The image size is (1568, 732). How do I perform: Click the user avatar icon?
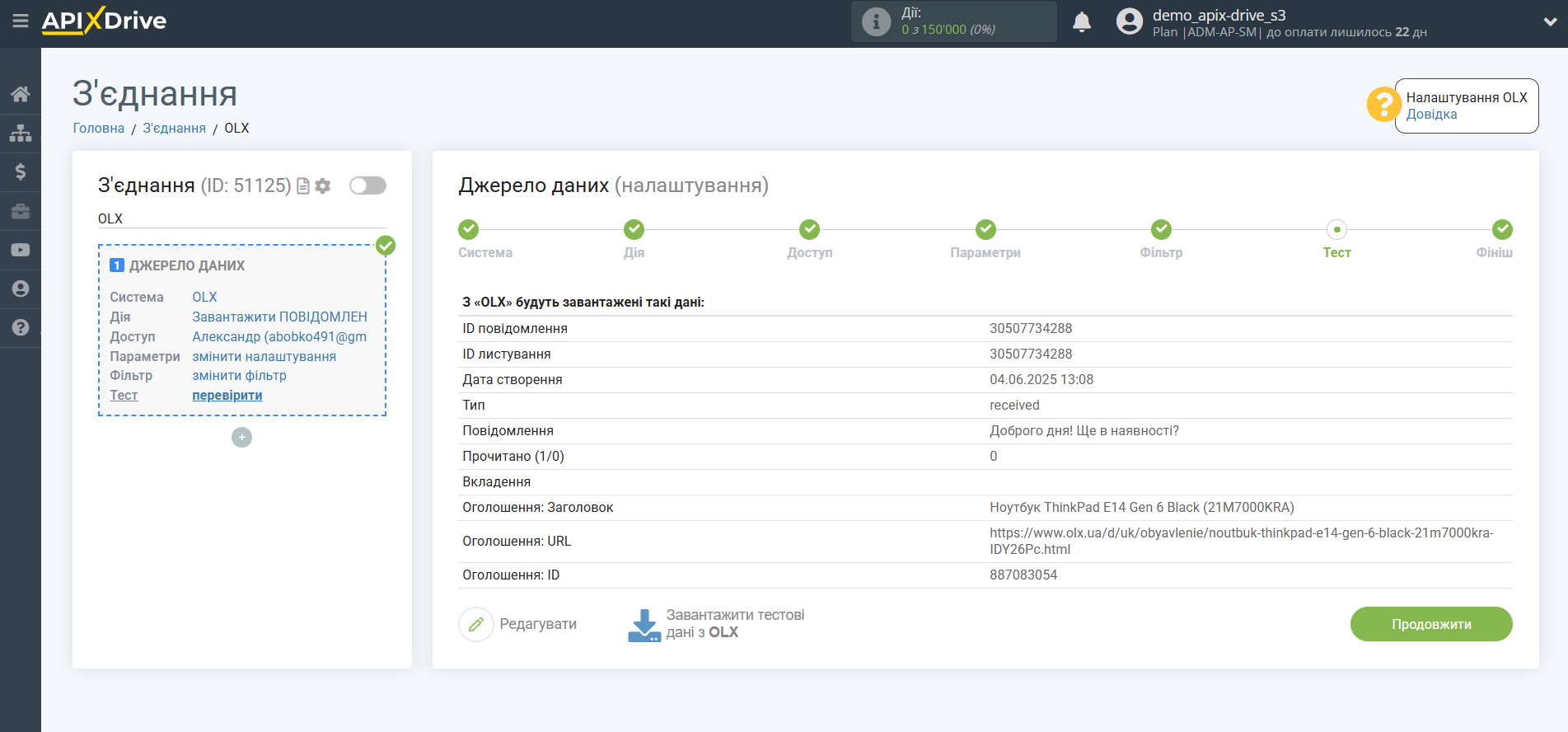(1130, 21)
